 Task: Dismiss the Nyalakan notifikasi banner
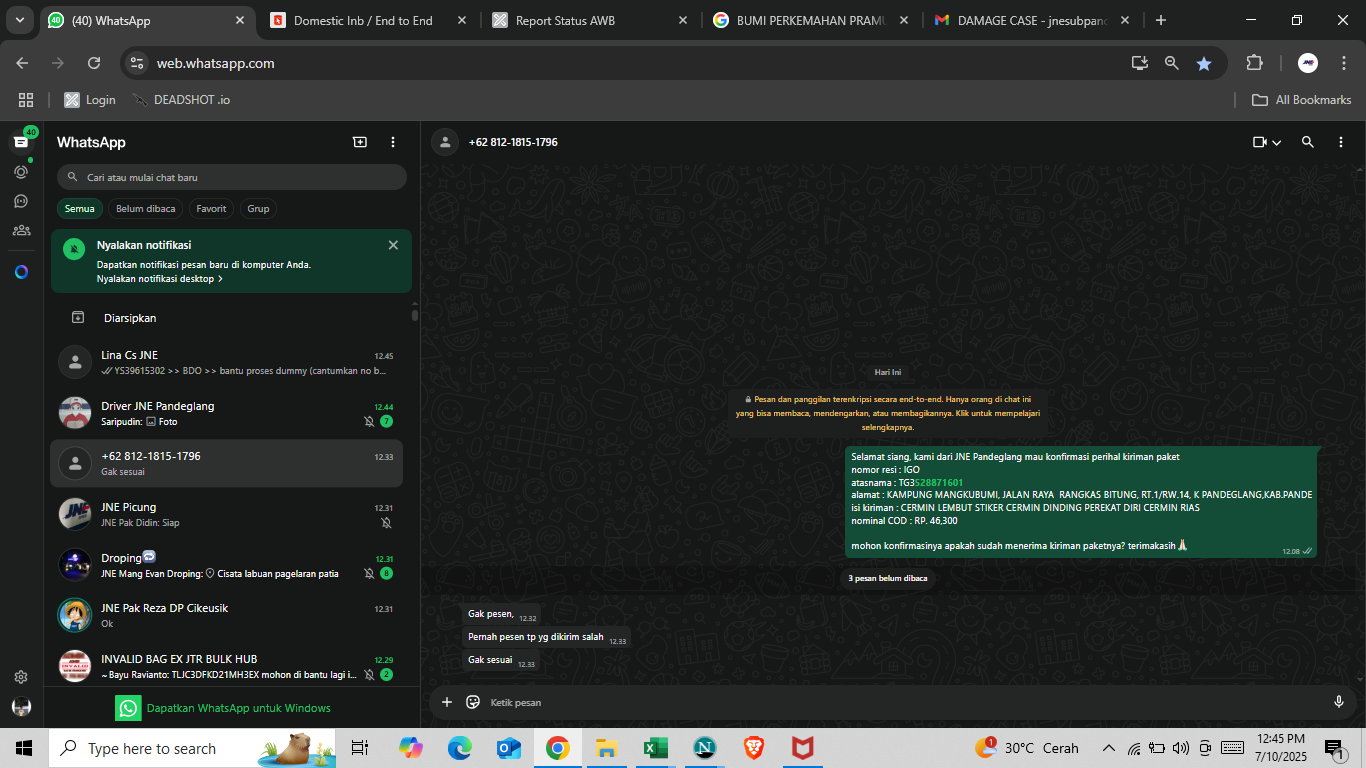[x=393, y=245]
